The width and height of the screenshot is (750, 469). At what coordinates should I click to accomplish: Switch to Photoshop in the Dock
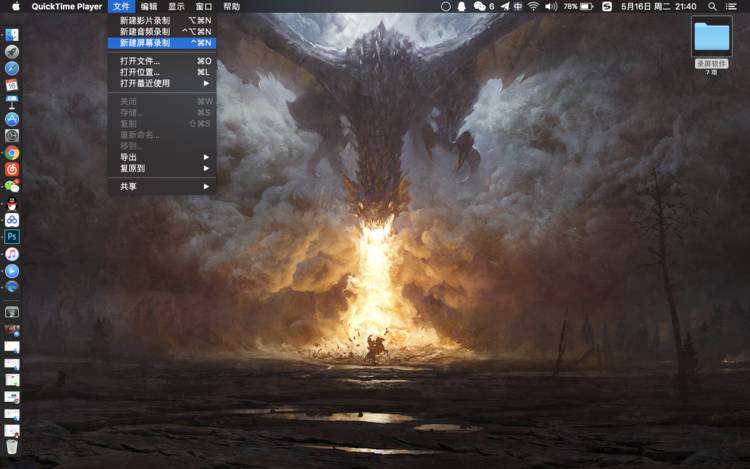click(12, 237)
